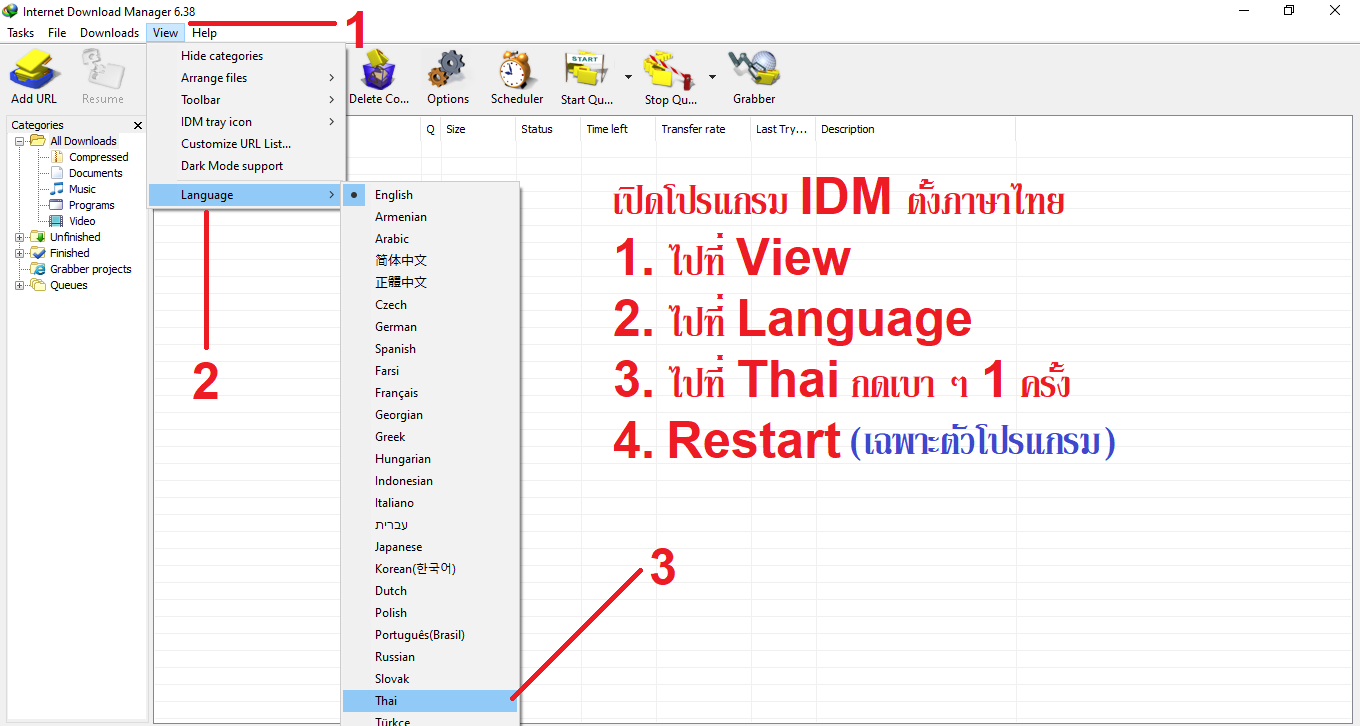1360x726 pixels.
Task: Open the Start Queue dropdown arrow
Action: click(x=628, y=76)
